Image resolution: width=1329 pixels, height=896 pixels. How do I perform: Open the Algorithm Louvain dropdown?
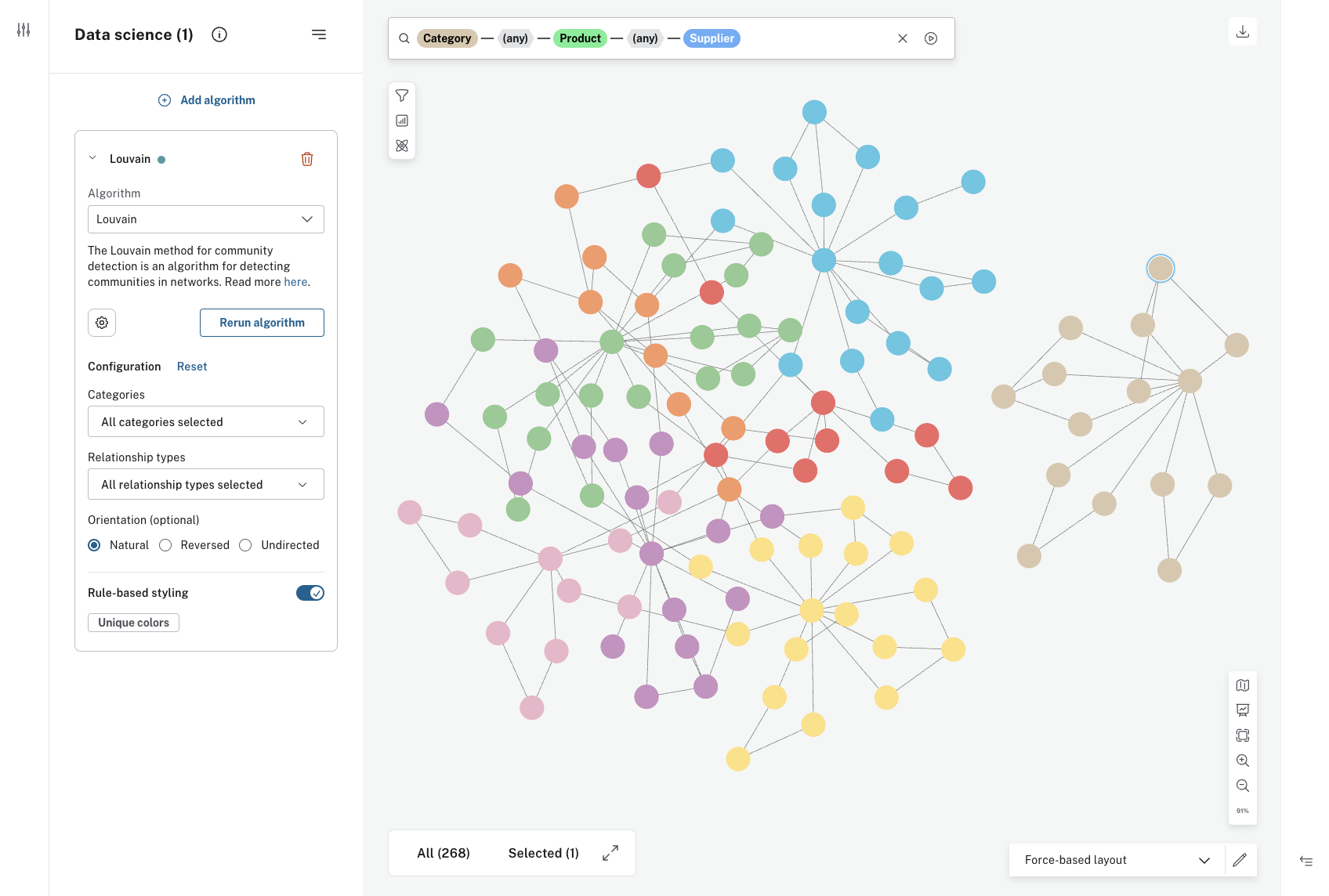[x=205, y=219]
